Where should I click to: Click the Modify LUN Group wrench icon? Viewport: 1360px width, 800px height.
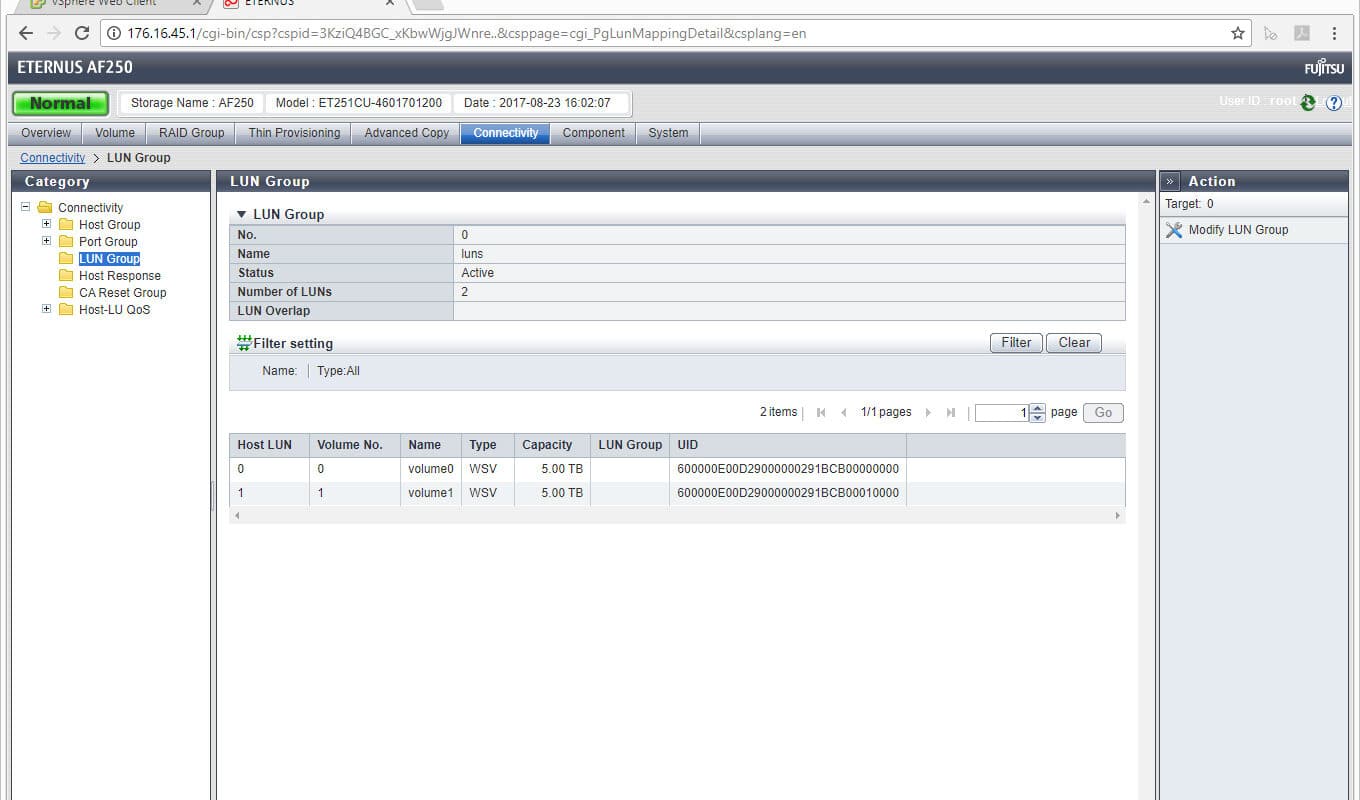[x=1174, y=230]
